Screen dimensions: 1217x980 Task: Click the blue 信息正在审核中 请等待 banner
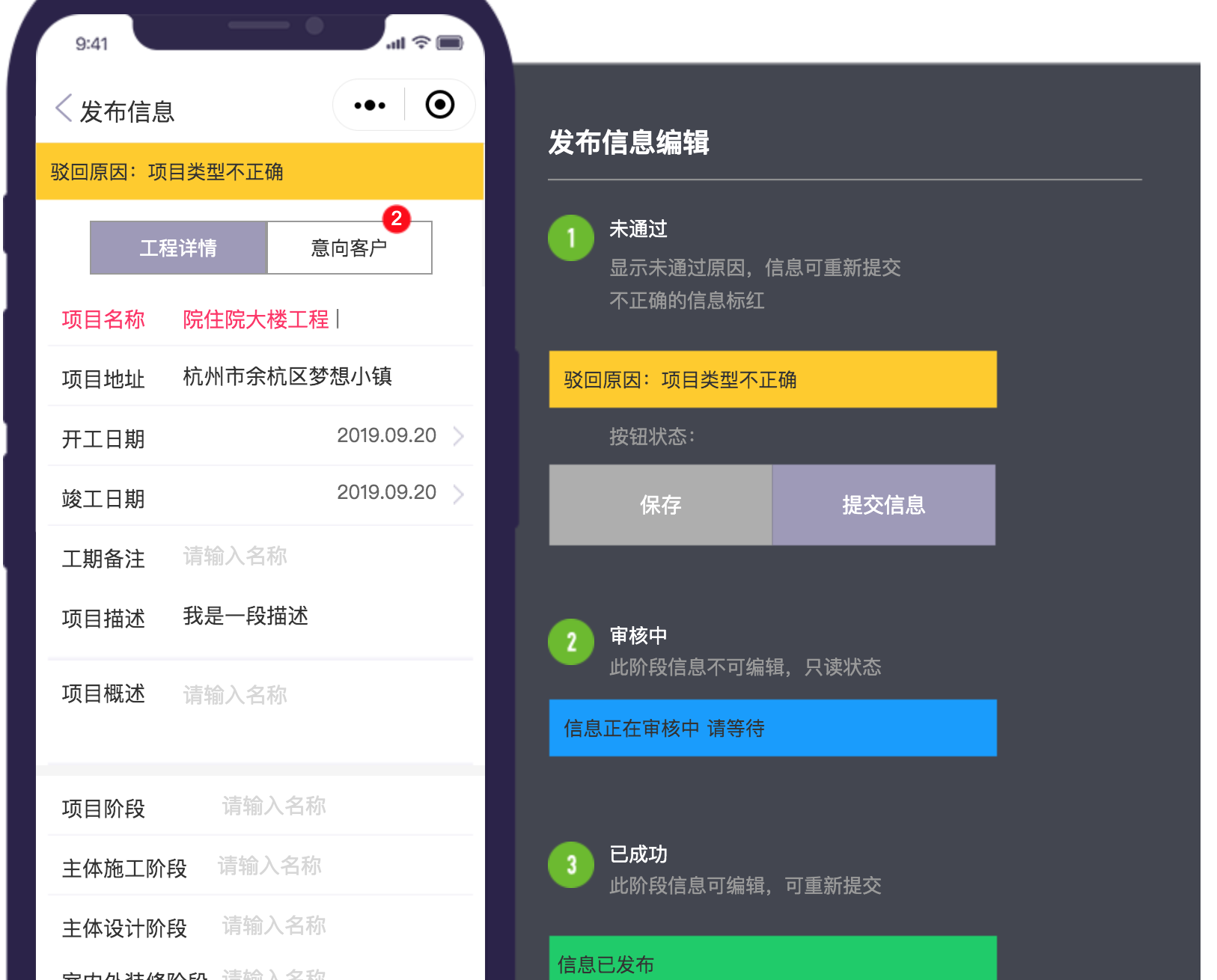point(773,728)
